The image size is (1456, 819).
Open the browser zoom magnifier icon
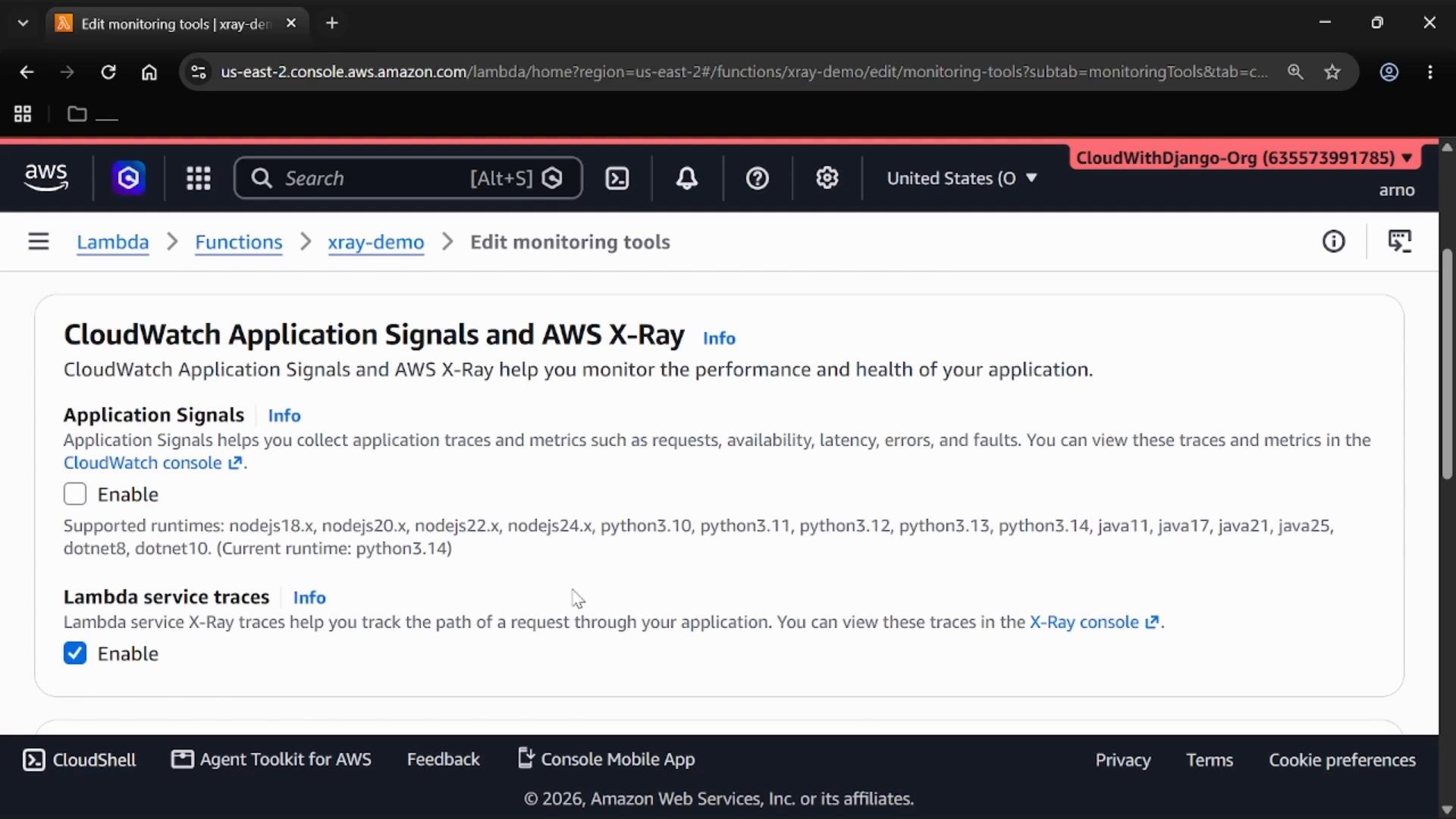[x=1295, y=72]
